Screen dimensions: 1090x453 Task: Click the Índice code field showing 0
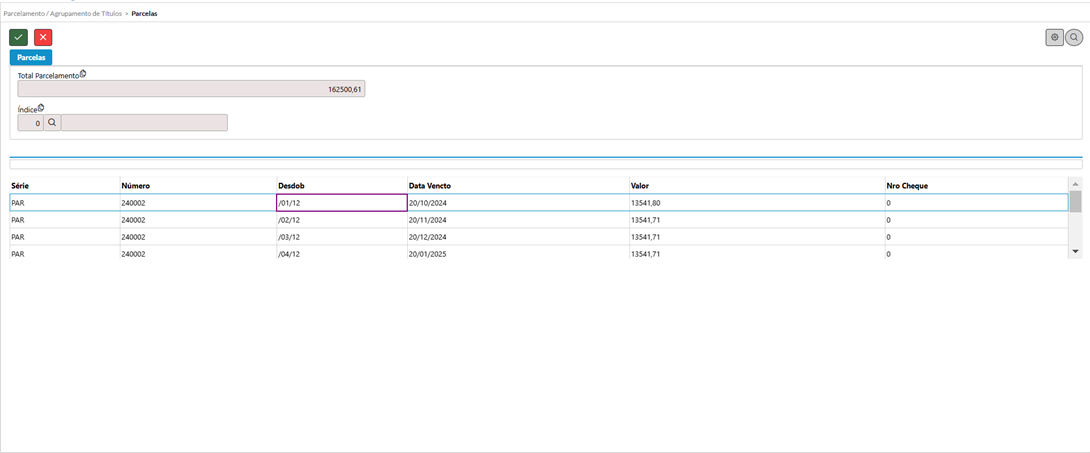tap(31, 123)
